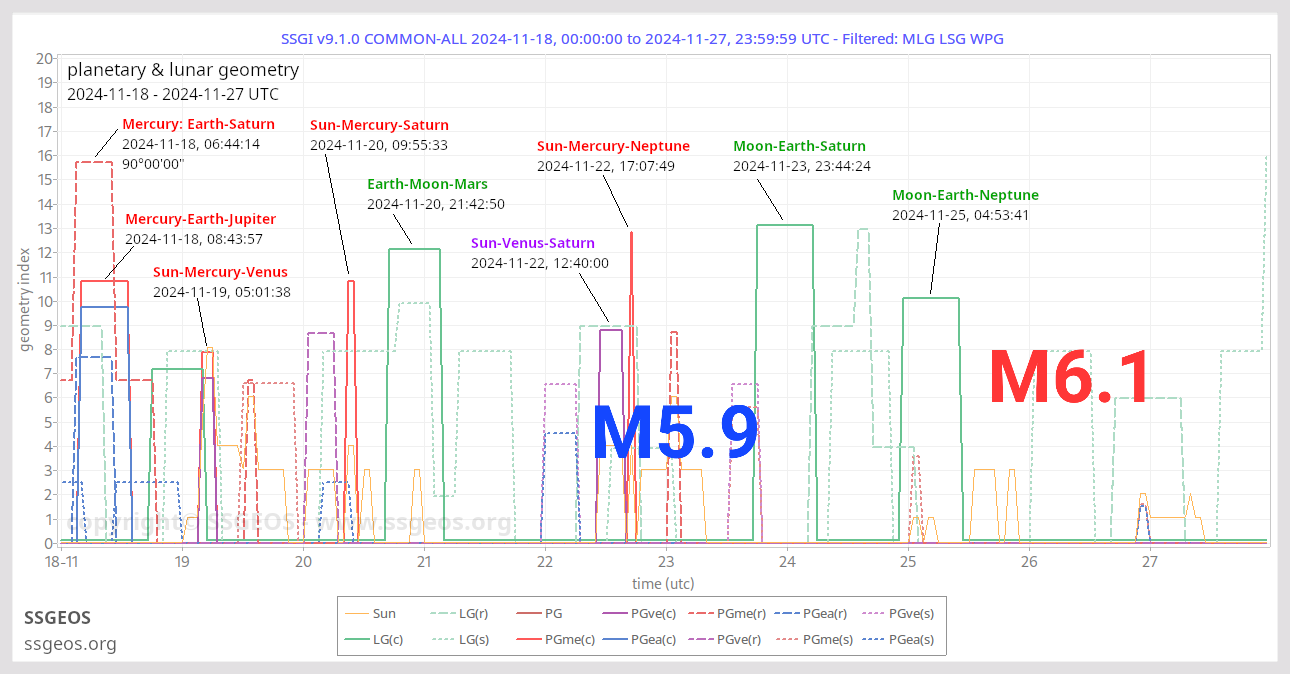Click the SSGEOS label at bottom left
The width and height of the screenshot is (1290, 674).
tap(57, 618)
